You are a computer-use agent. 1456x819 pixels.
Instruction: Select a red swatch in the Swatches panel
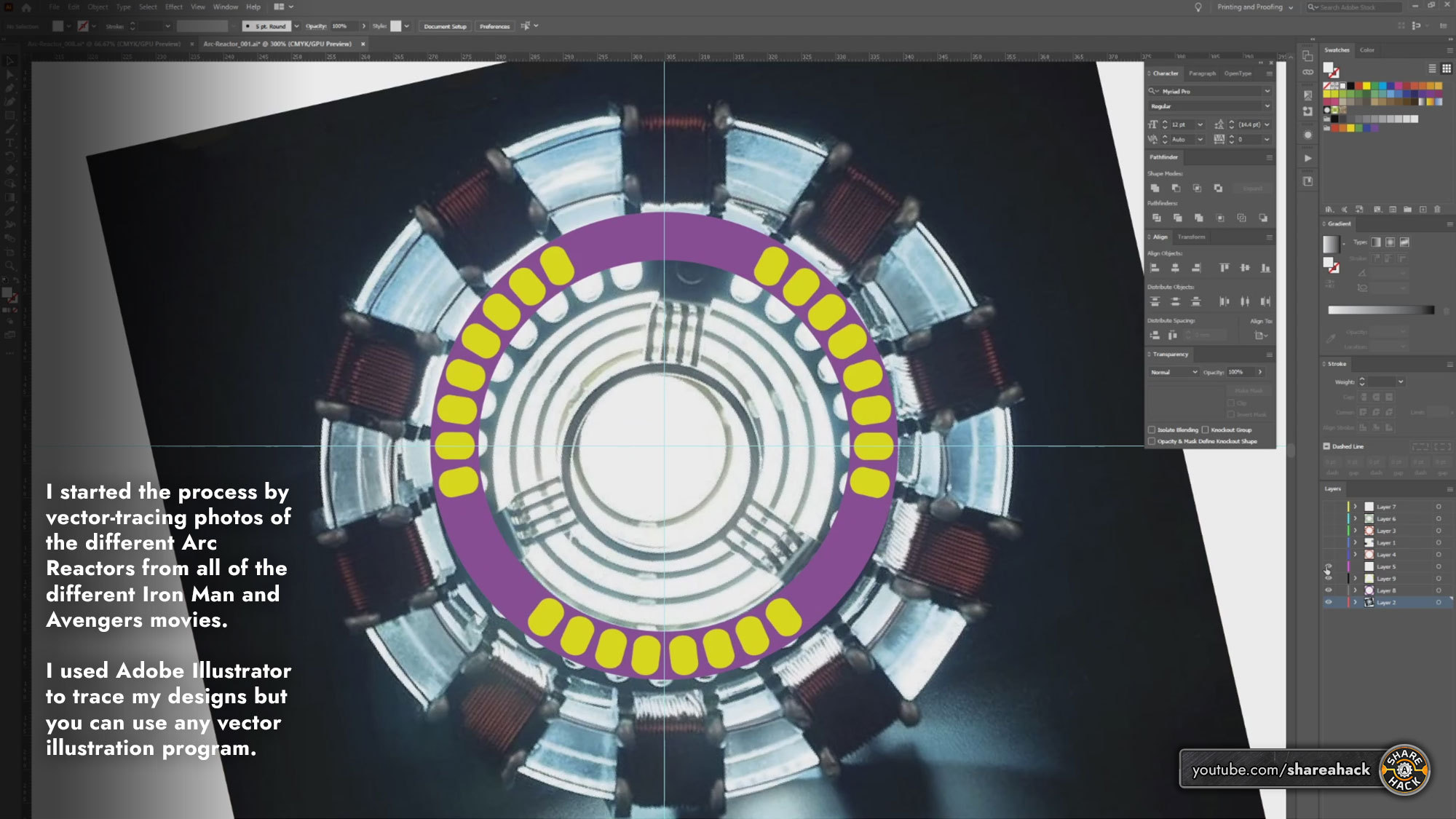pyautogui.click(x=1359, y=85)
